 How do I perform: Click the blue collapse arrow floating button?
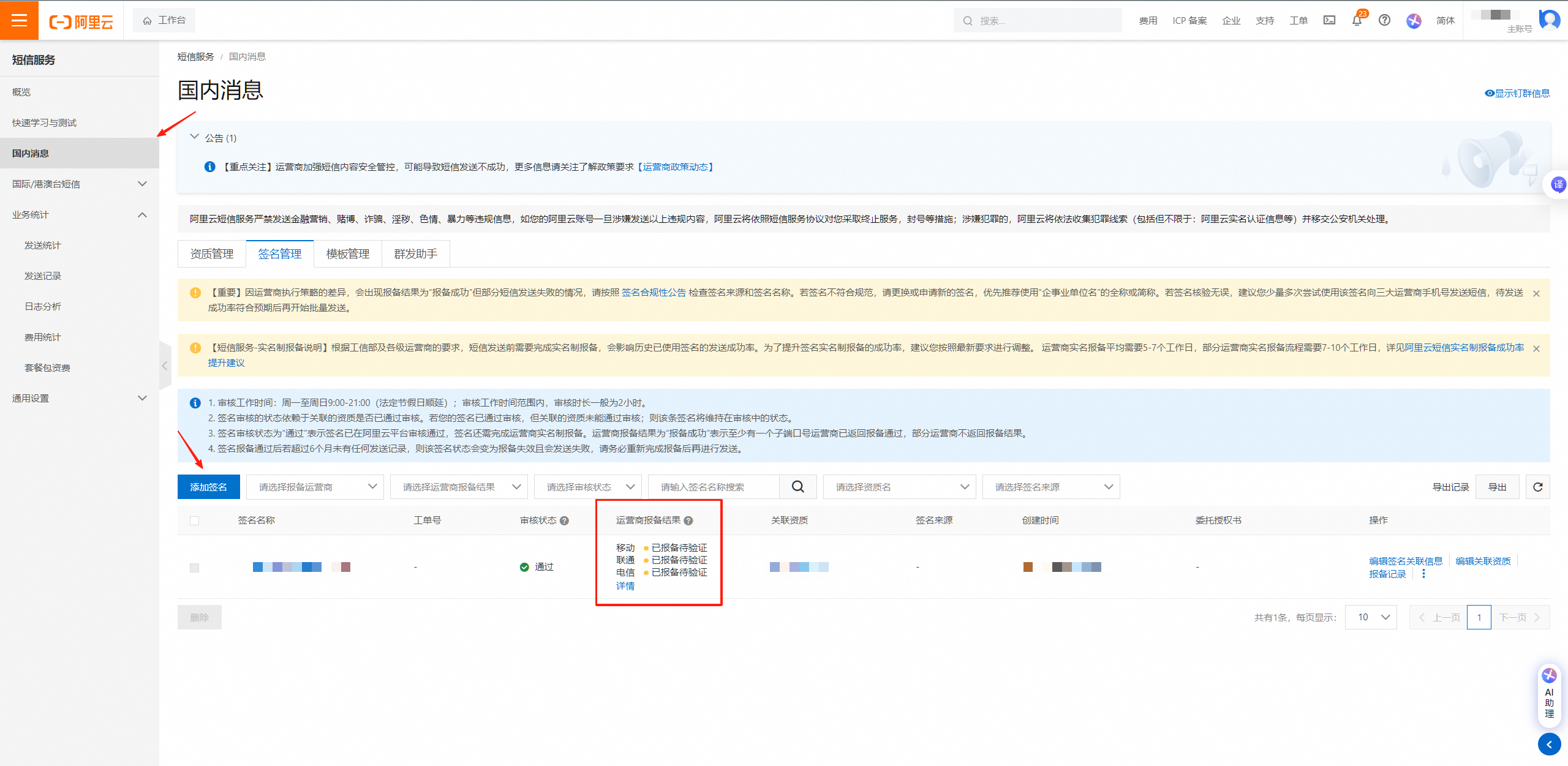tap(1549, 745)
